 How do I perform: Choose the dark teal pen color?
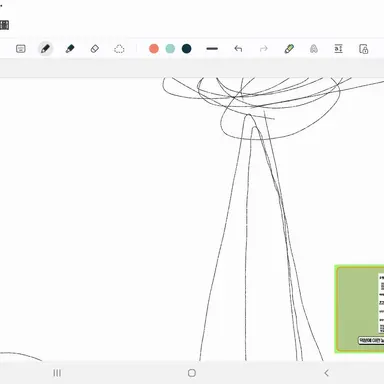(186, 49)
